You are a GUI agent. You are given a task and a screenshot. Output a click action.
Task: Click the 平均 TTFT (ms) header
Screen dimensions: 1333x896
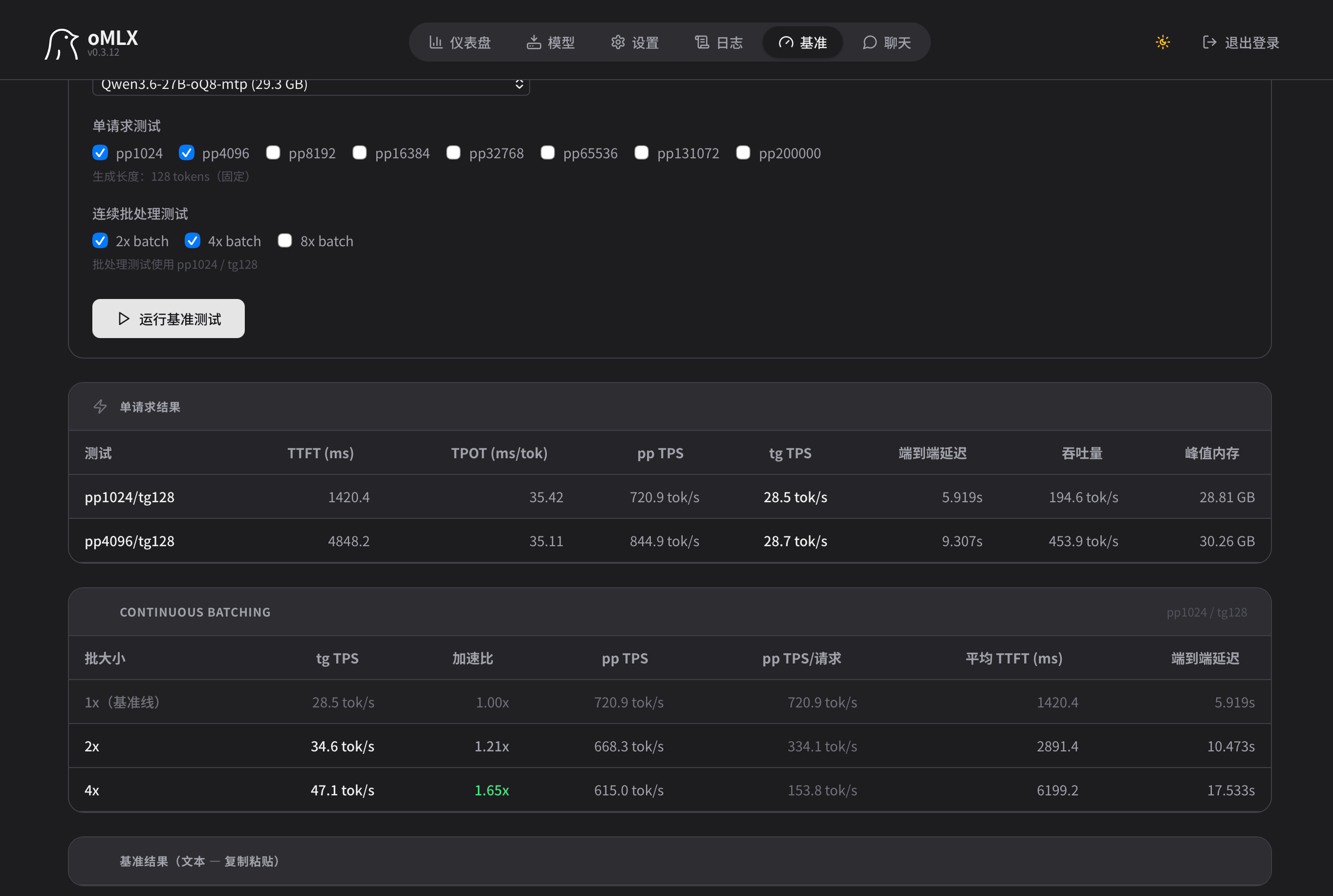pos(1014,658)
